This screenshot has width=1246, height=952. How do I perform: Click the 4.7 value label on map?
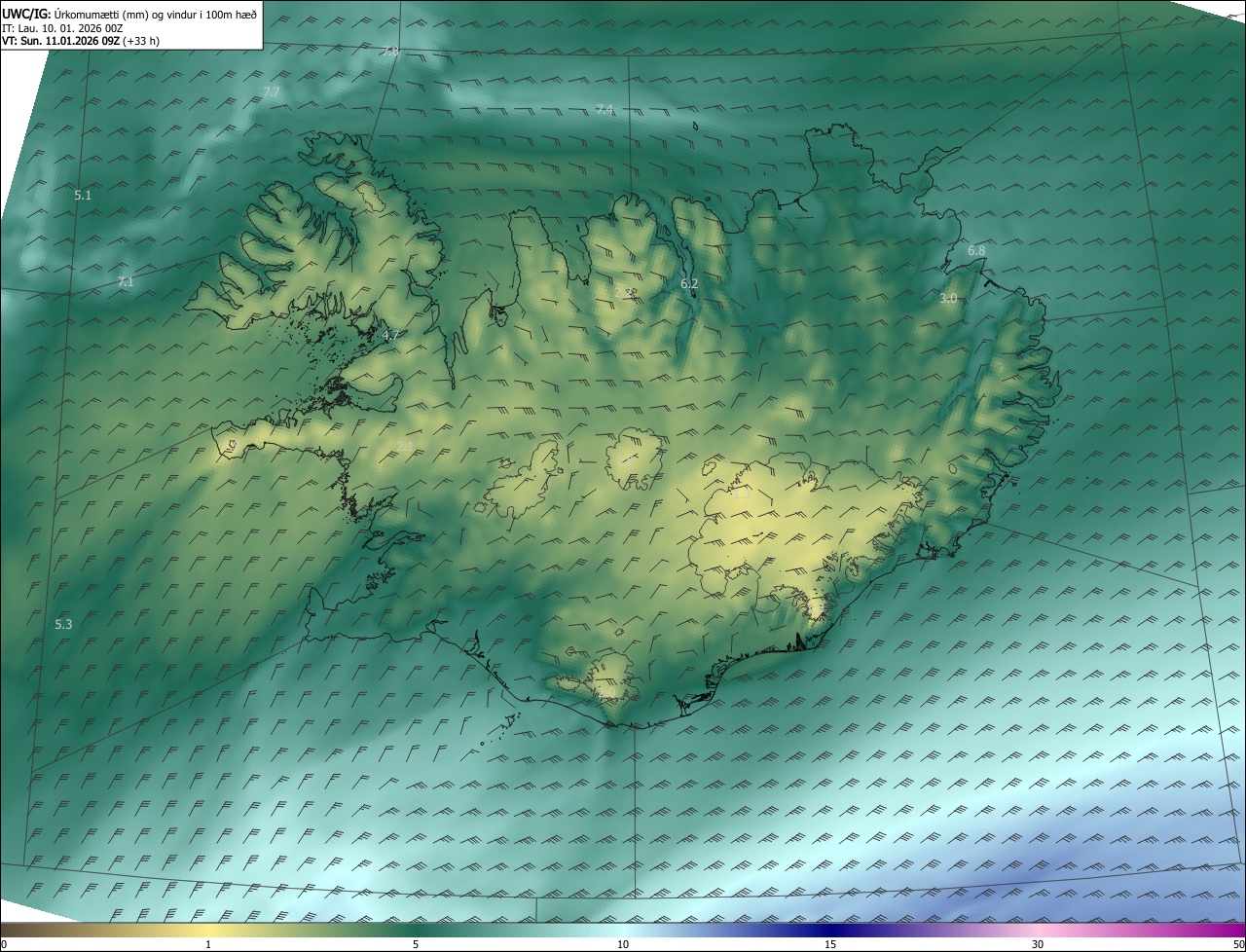pyautogui.click(x=391, y=335)
